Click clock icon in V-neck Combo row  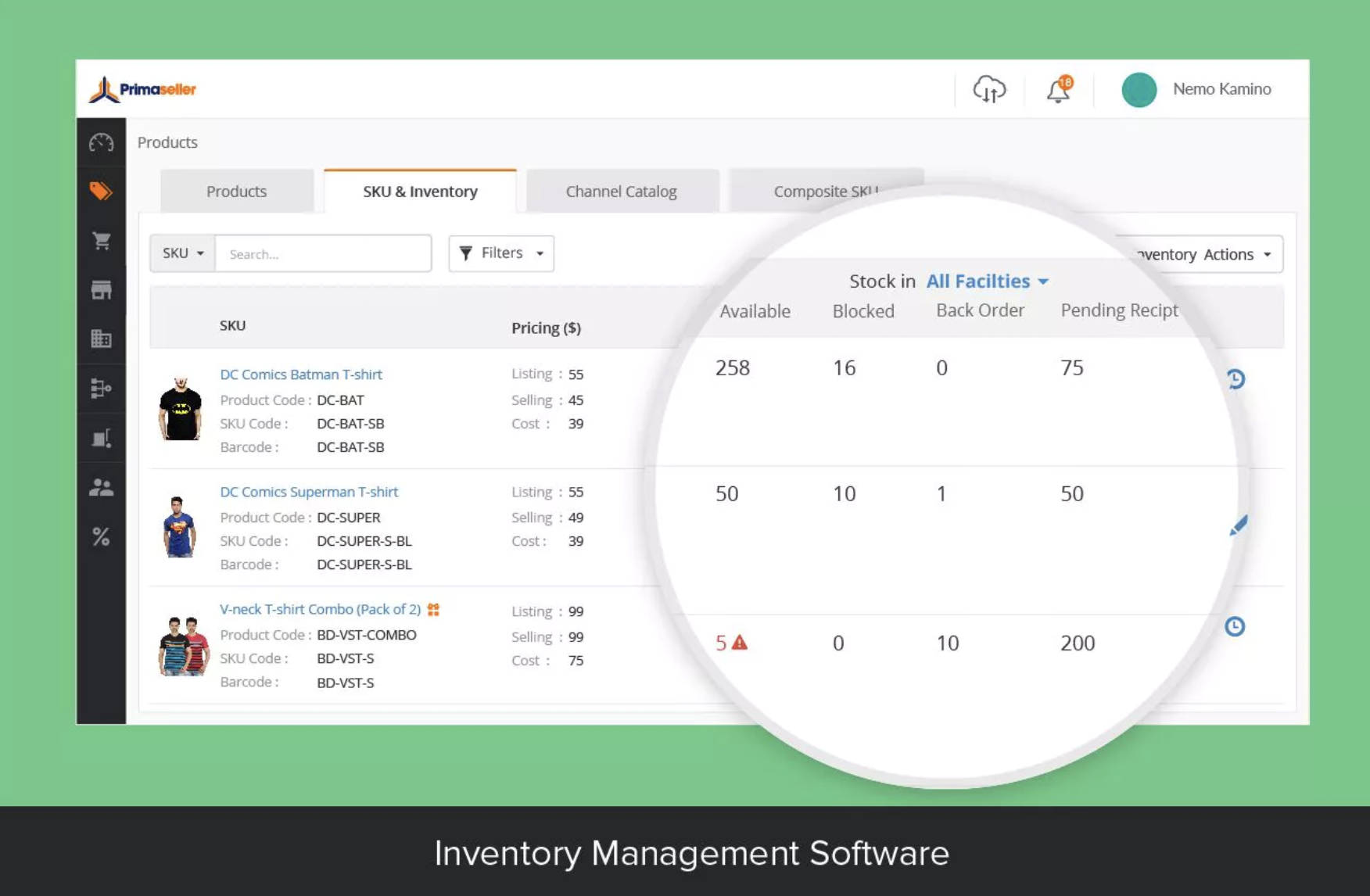pyautogui.click(x=1235, y=626)
